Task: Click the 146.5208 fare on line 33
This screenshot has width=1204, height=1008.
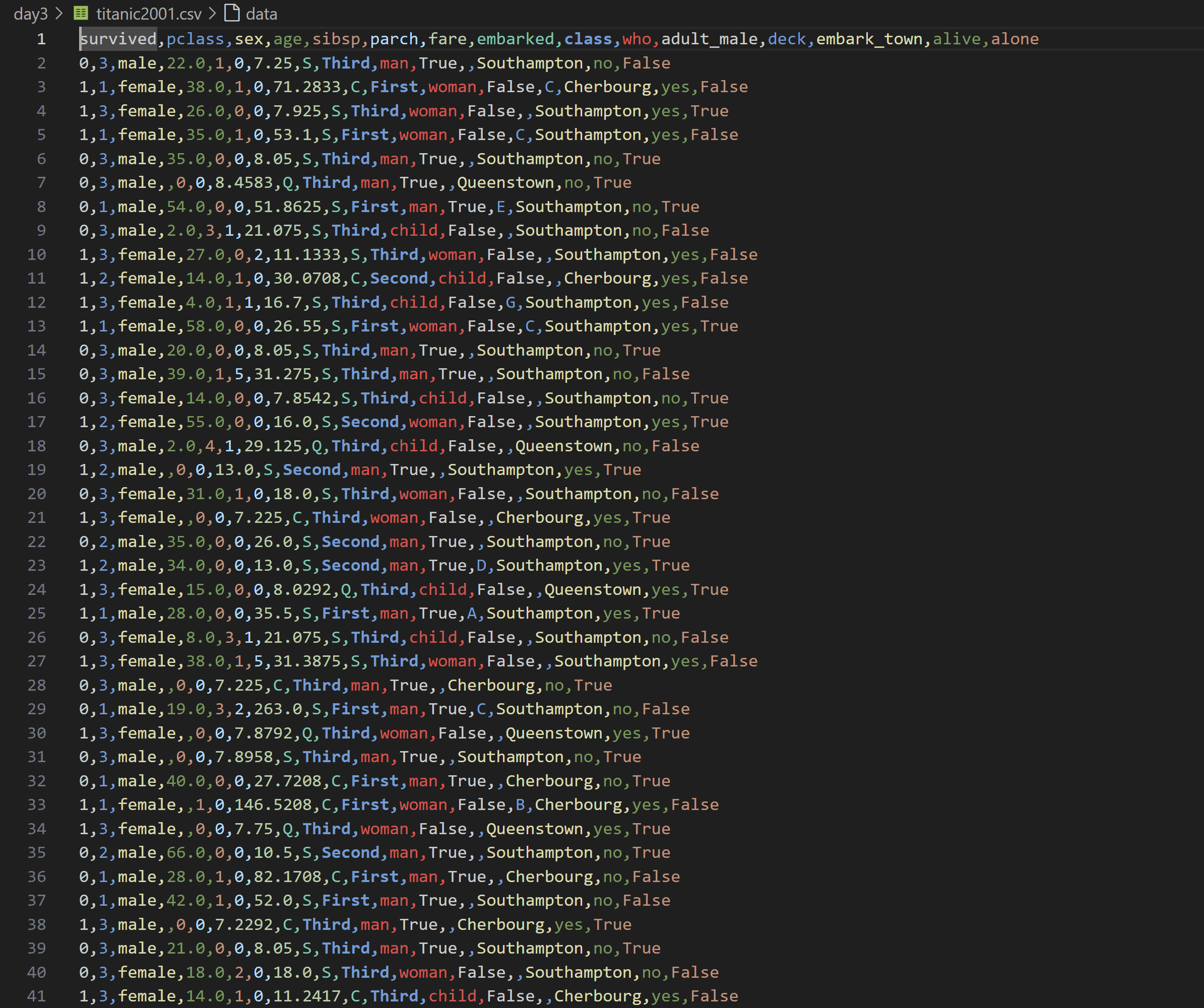Action: 273,804
